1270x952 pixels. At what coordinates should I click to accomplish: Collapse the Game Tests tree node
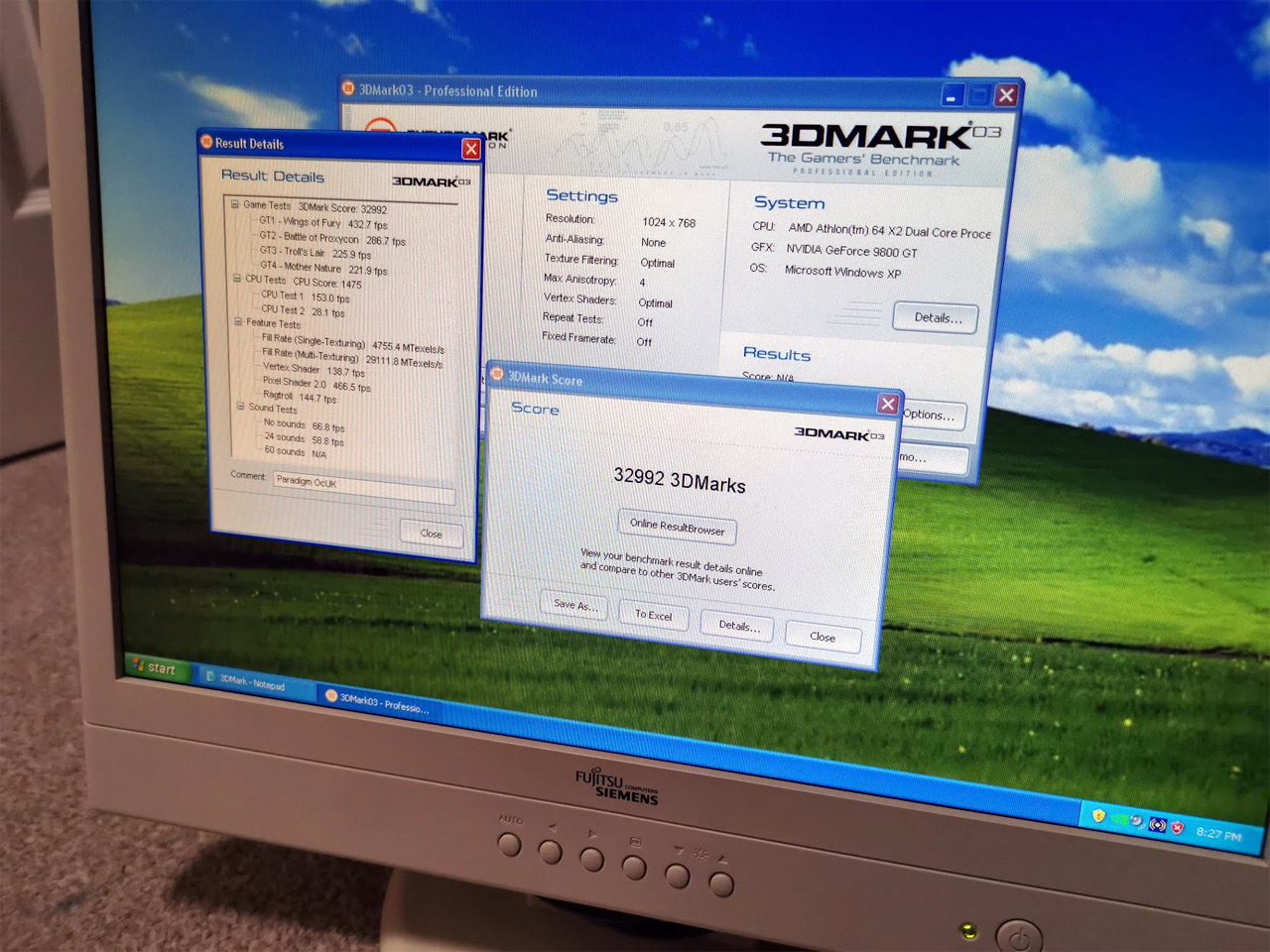click(x=235, y=204)
